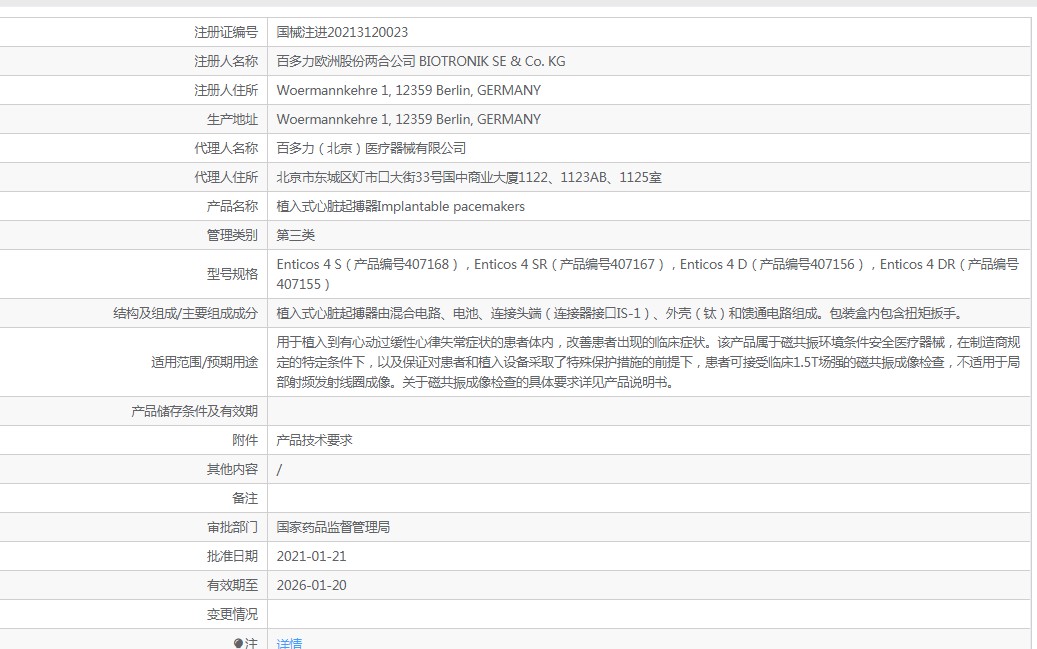Click the 变更情况 label

232,615
